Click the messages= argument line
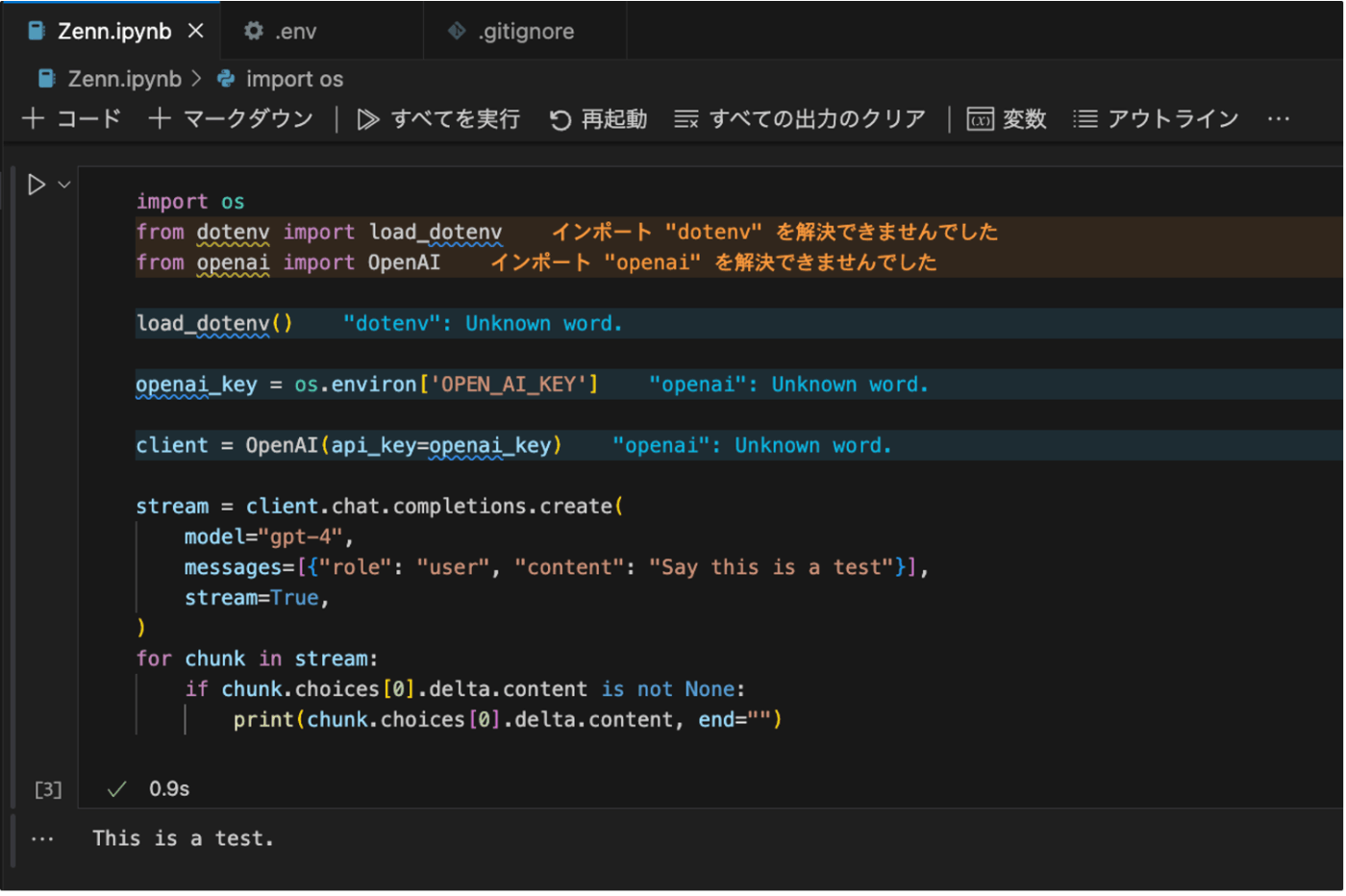 point(557,567)
